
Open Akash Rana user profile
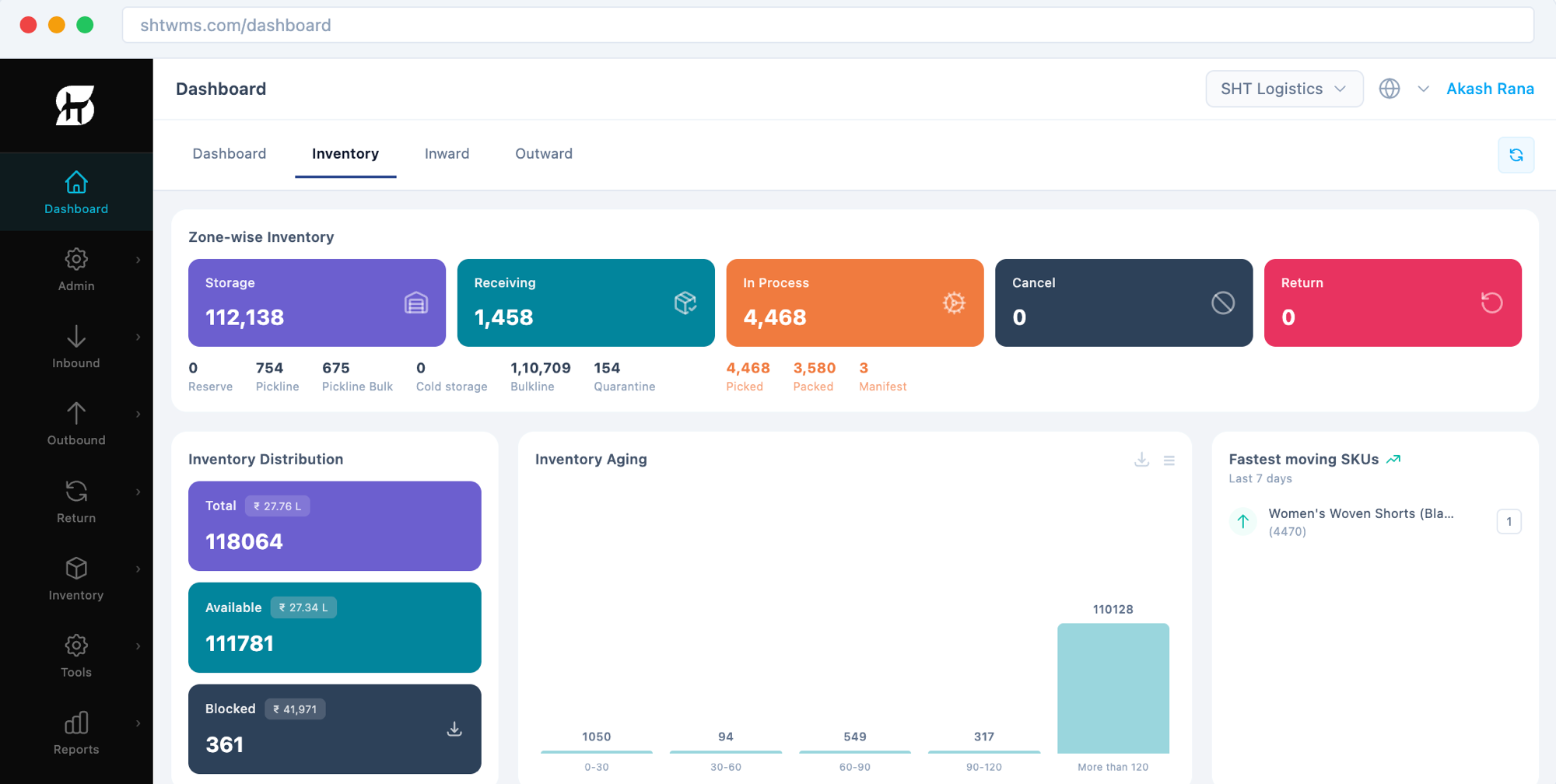coord(1490,89)
